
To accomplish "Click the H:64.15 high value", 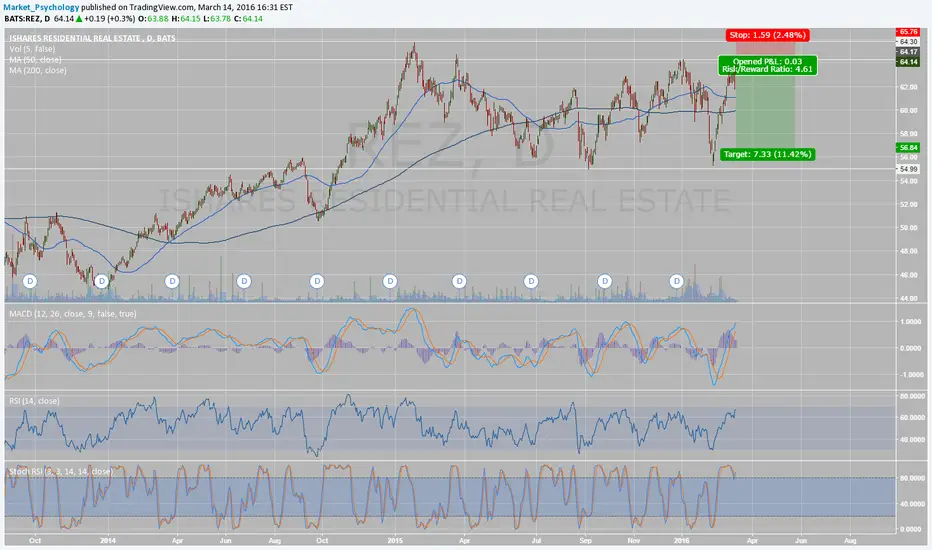I will pyautogui.click(x=185, y=18).
